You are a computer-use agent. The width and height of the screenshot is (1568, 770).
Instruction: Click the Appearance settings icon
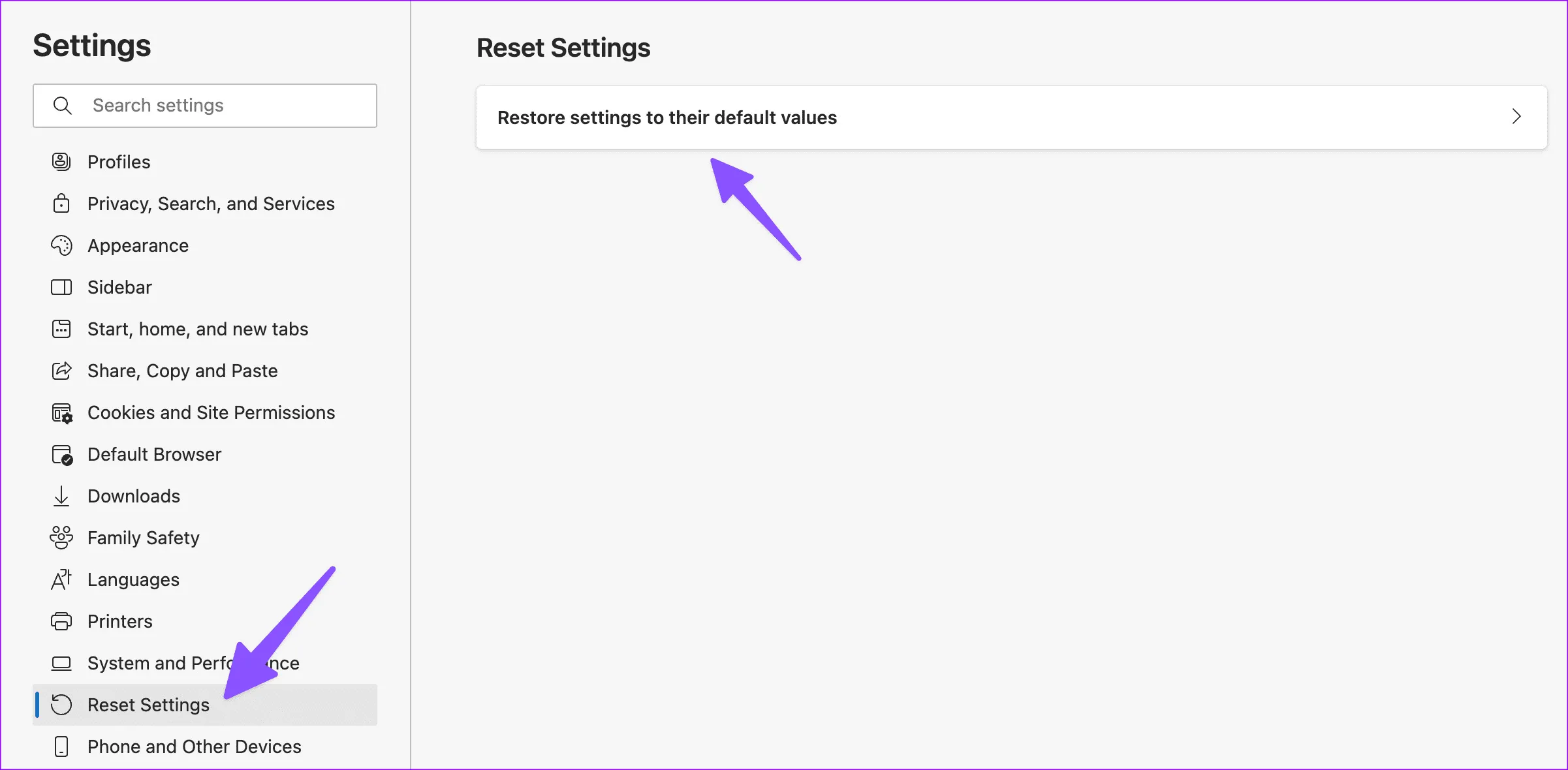click(62, 245)
